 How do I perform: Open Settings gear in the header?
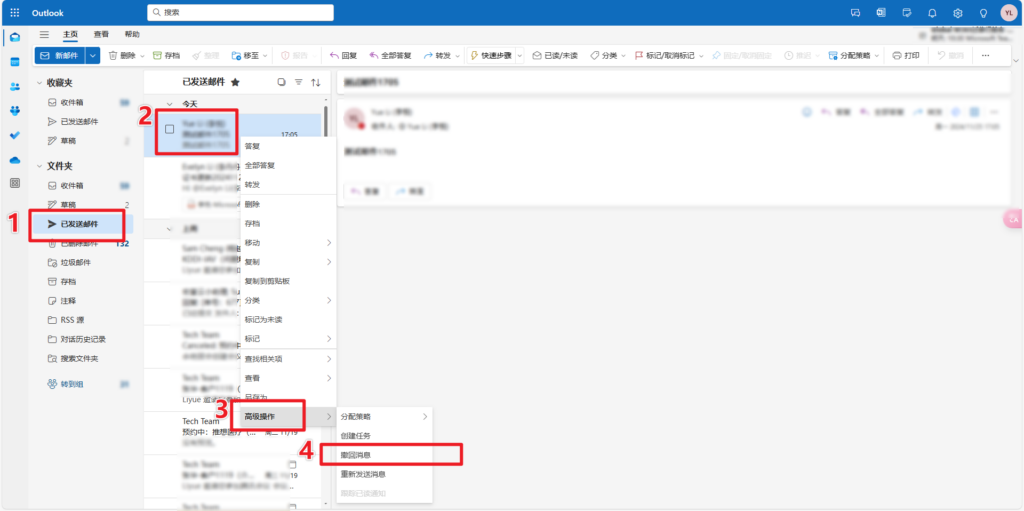(x=957, y=13)
